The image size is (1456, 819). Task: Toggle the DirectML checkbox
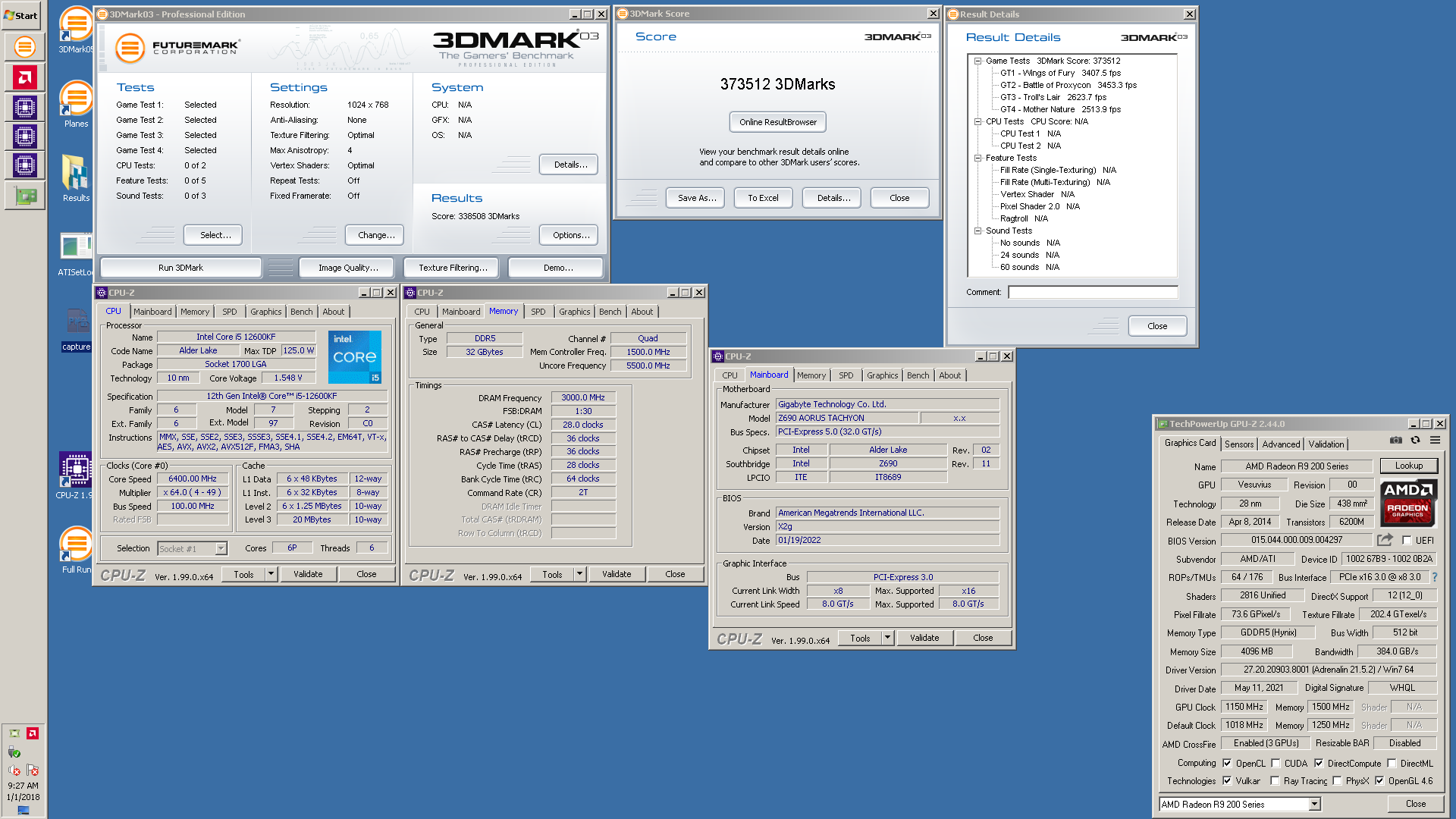[x=1392, y=764]
